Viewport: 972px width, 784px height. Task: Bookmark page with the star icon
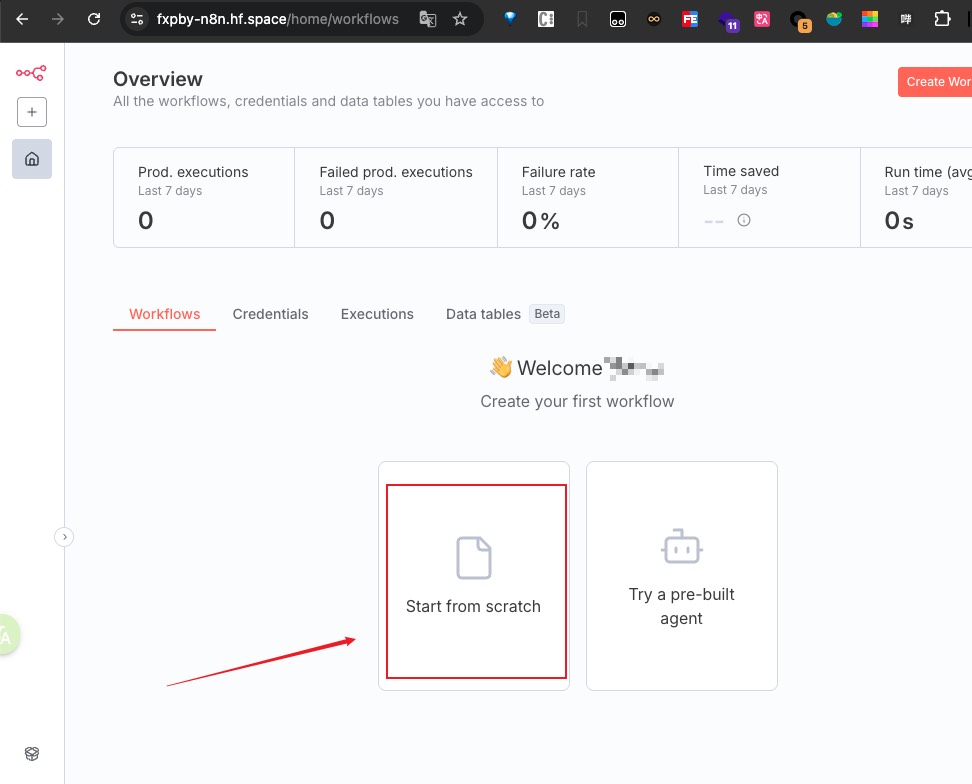tap(460, 19)
